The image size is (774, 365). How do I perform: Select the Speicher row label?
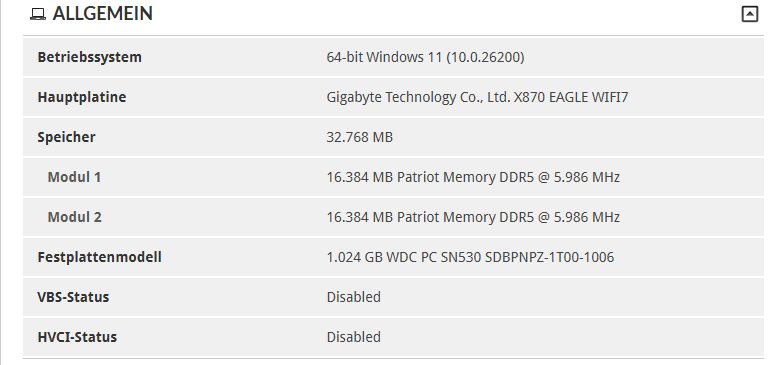tap(66, 137)
